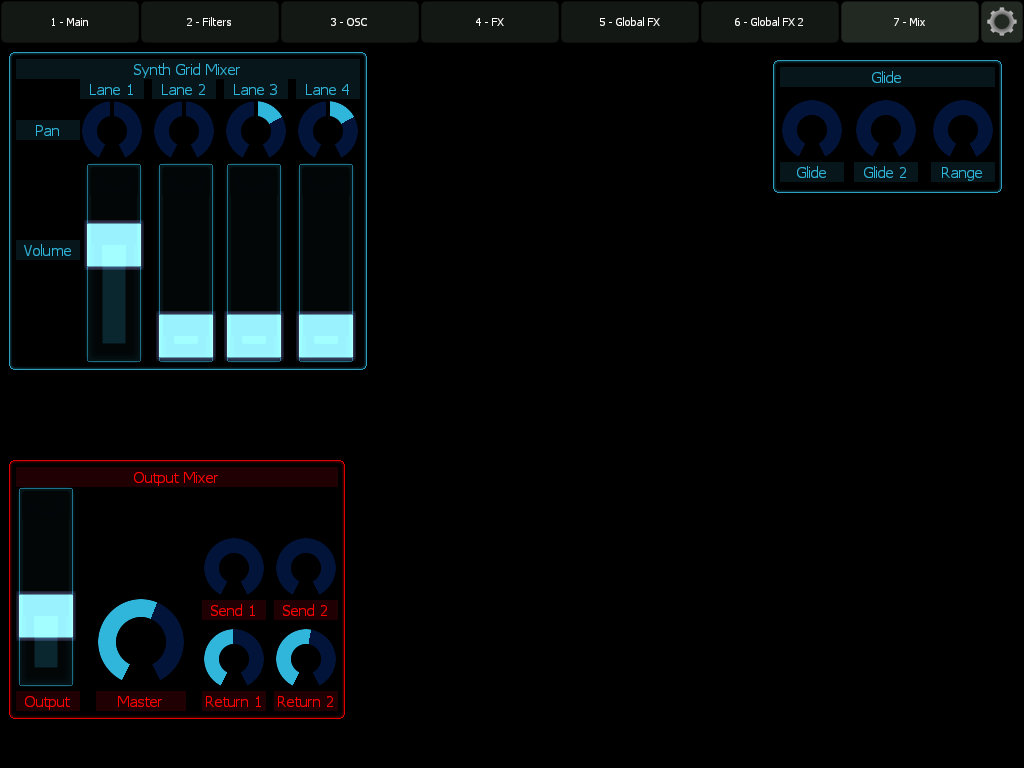
Task: Click the Lane 2 volume fader handle
Action: [186, 336]
